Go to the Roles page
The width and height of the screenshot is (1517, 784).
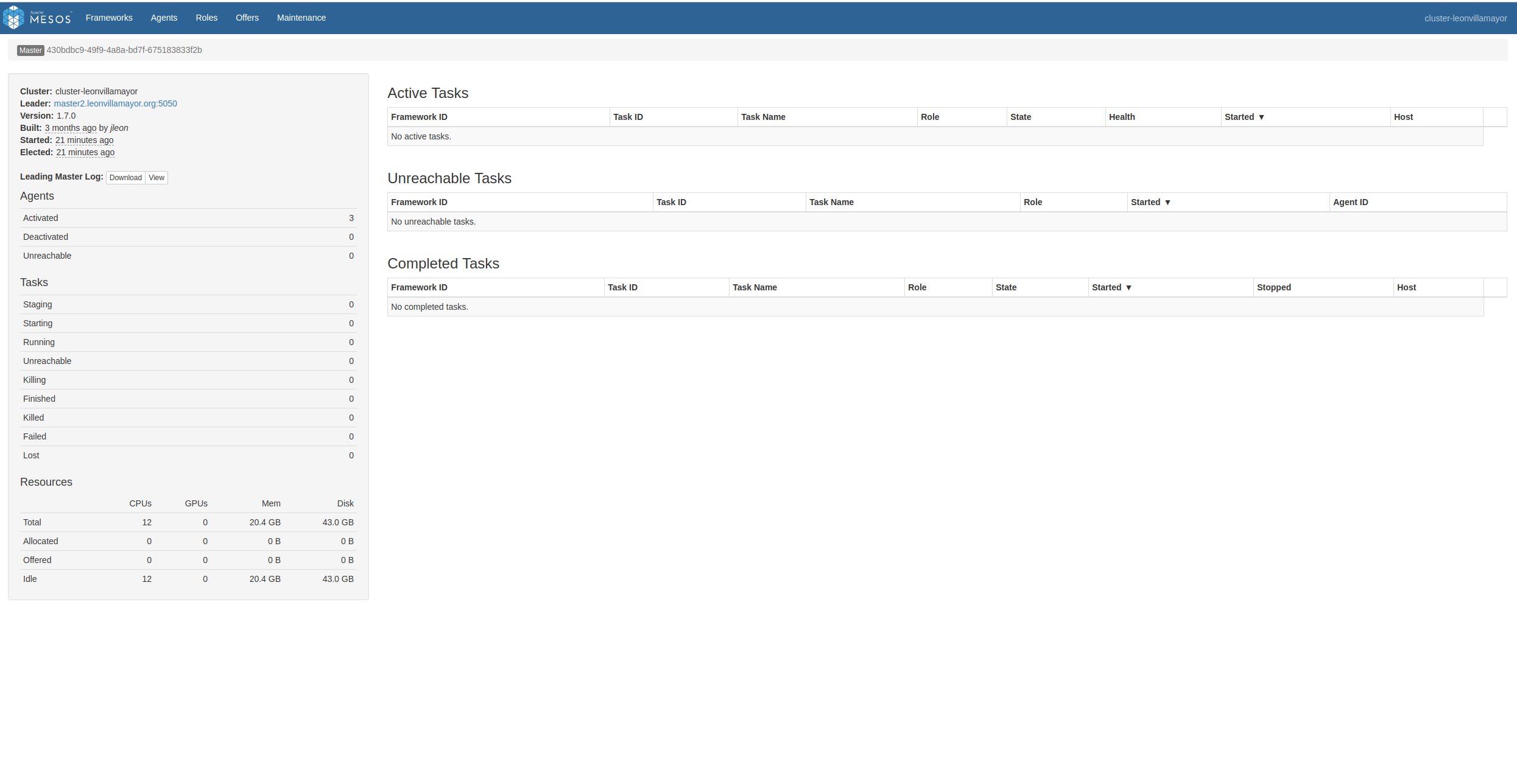[x=206, y=18]
